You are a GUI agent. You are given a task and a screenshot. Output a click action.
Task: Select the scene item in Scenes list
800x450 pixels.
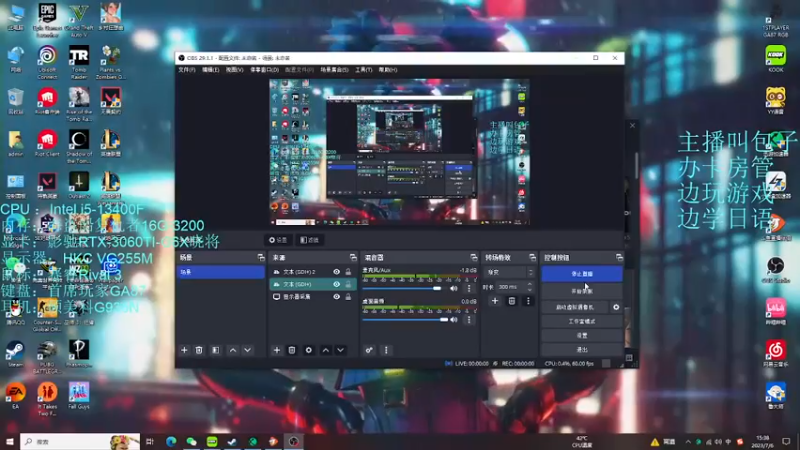point(220,272)
